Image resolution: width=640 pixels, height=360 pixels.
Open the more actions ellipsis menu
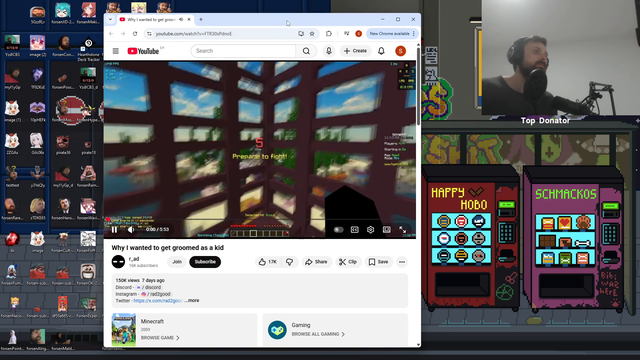pos(402,262)
